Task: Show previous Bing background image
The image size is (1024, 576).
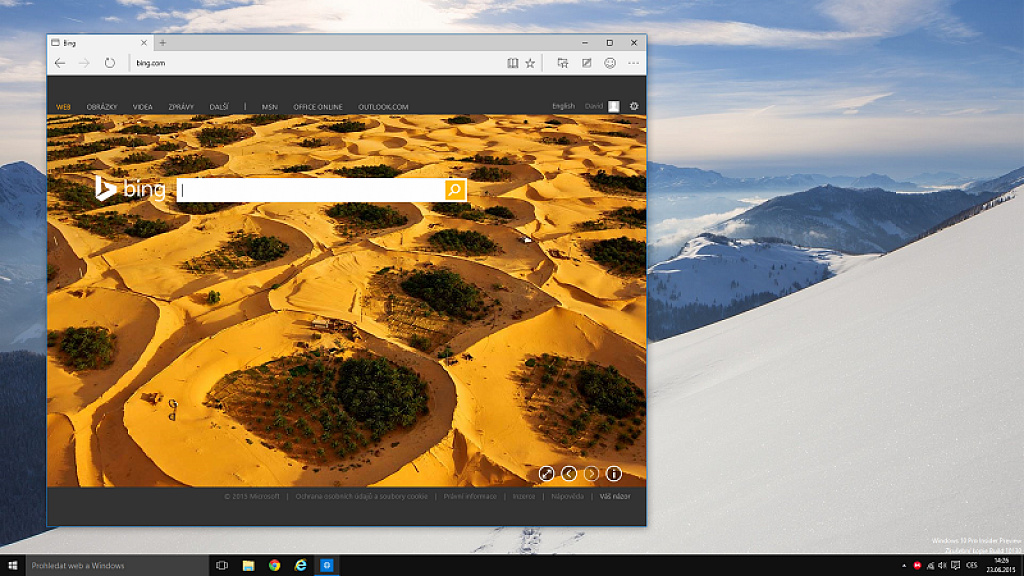Action: coord(569,474)
